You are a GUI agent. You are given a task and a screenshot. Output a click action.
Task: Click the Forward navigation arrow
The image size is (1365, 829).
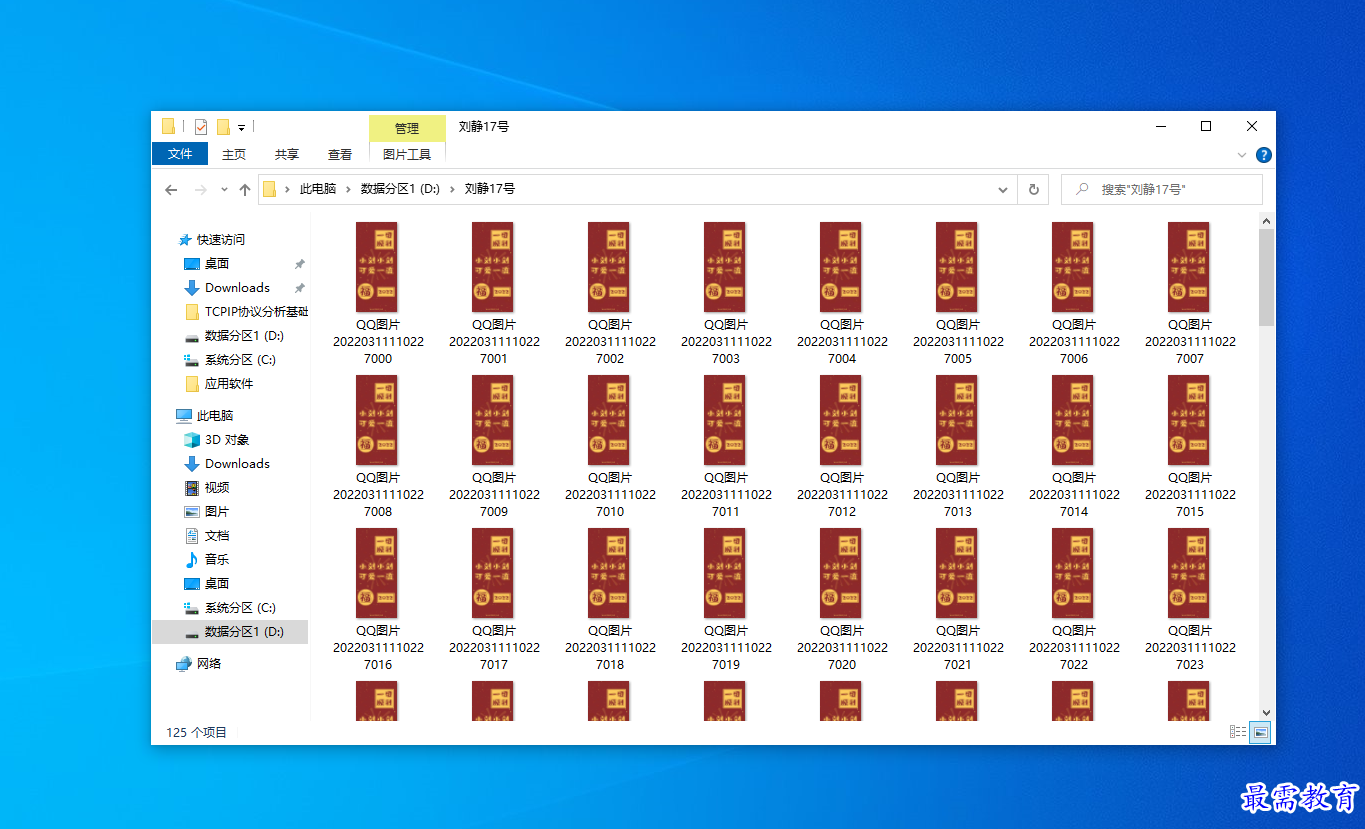200,189
